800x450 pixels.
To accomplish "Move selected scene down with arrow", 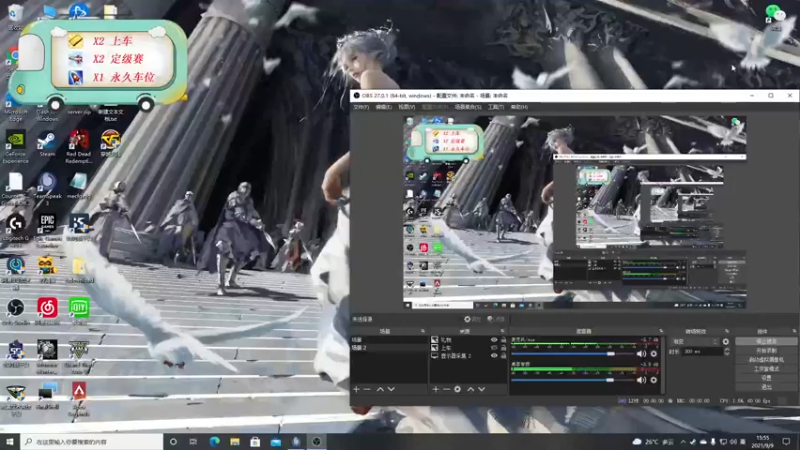I will pos(391,389).
